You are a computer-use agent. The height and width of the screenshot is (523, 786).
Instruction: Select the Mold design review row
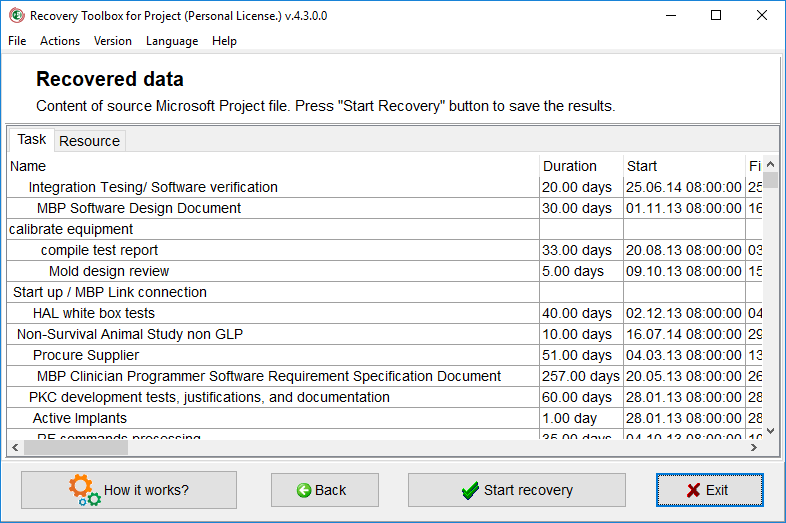click(384, 271)
